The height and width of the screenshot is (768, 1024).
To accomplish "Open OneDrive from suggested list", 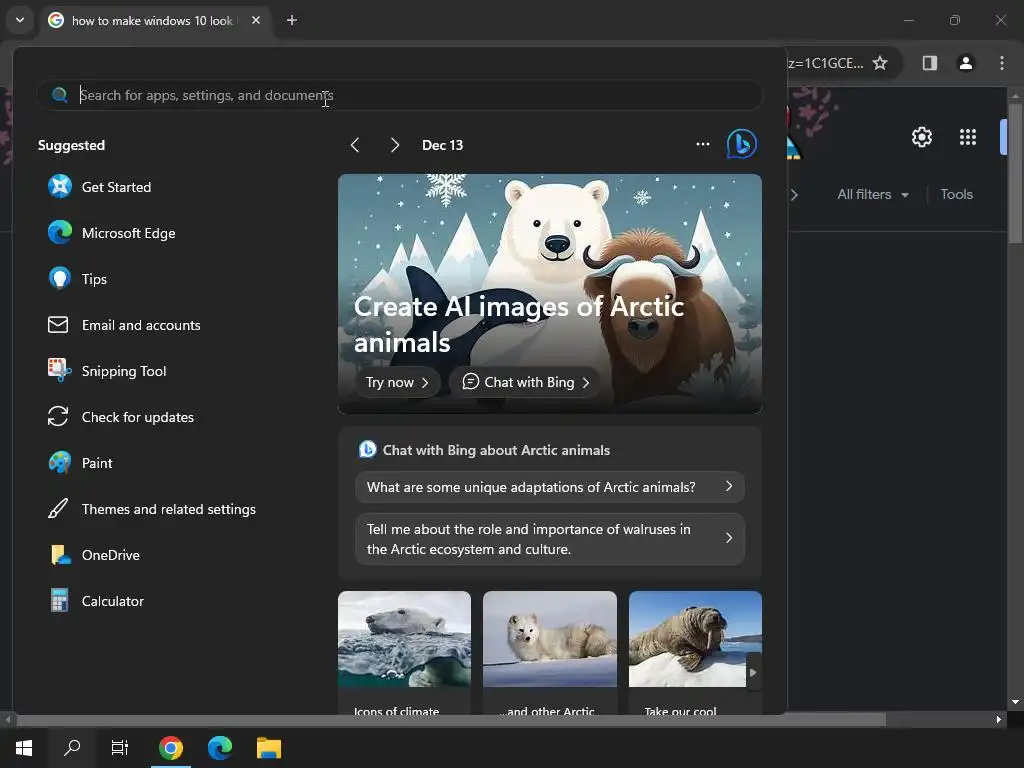I will [94, 555].
